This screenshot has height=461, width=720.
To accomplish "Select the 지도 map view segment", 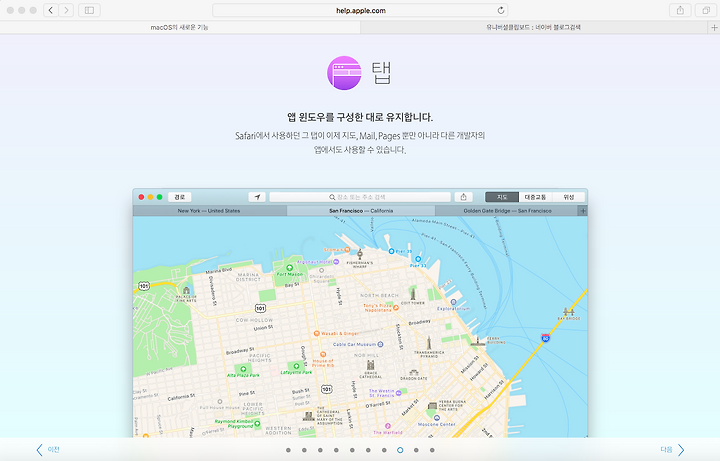I will [x=502, y=197].
